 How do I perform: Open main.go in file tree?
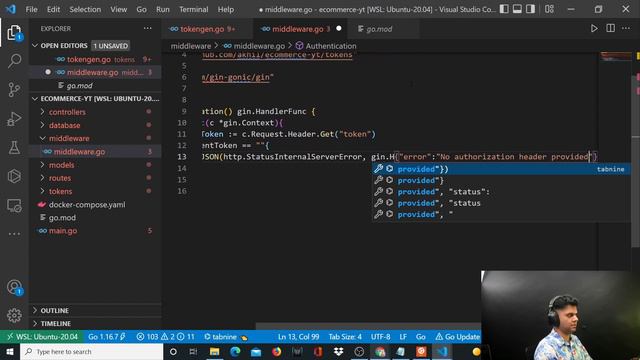click(x=95, y=231)
